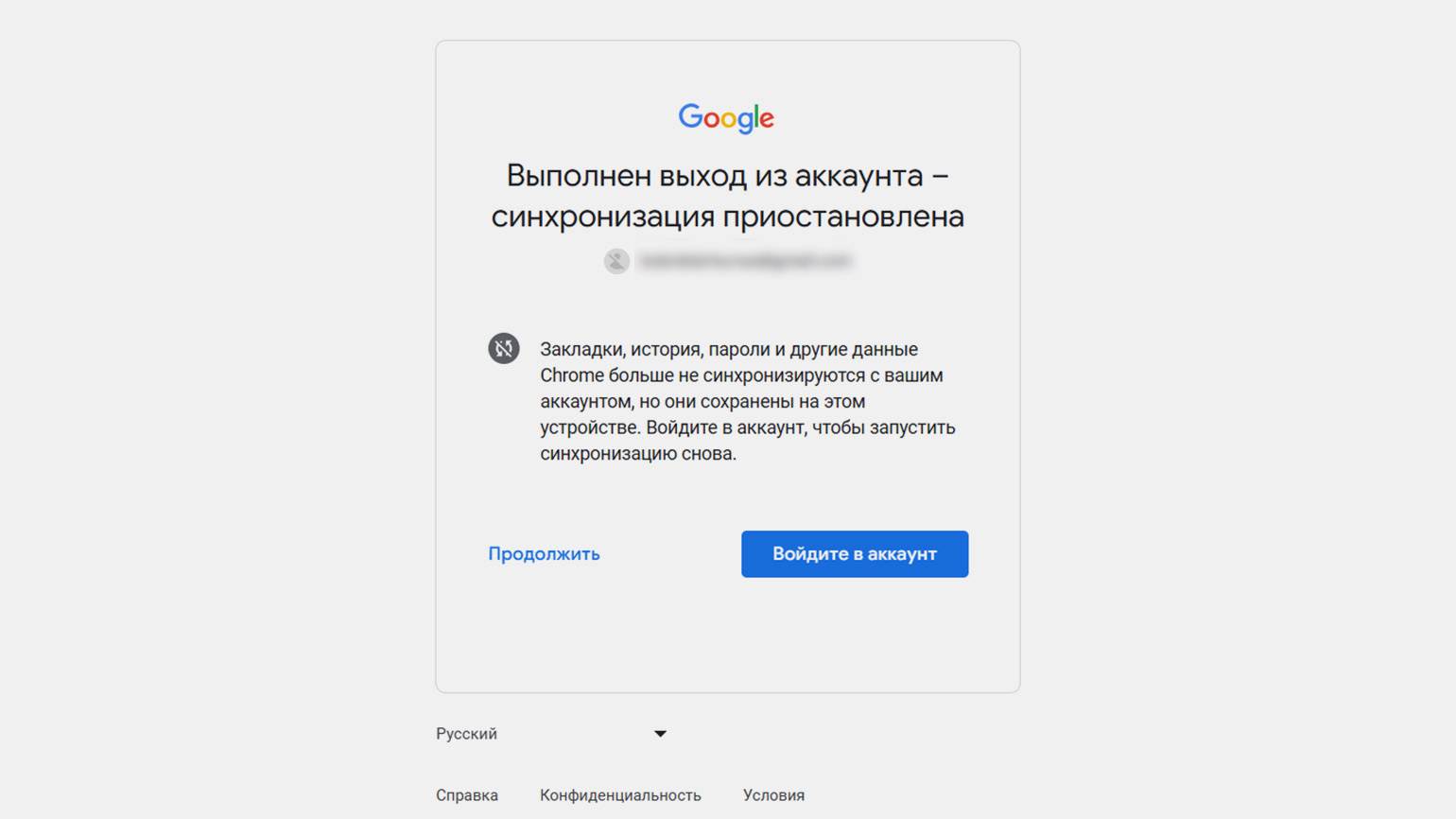This screenshot has width=1456, height=819.
Task: Click the blurred email address
Action: 745,261
